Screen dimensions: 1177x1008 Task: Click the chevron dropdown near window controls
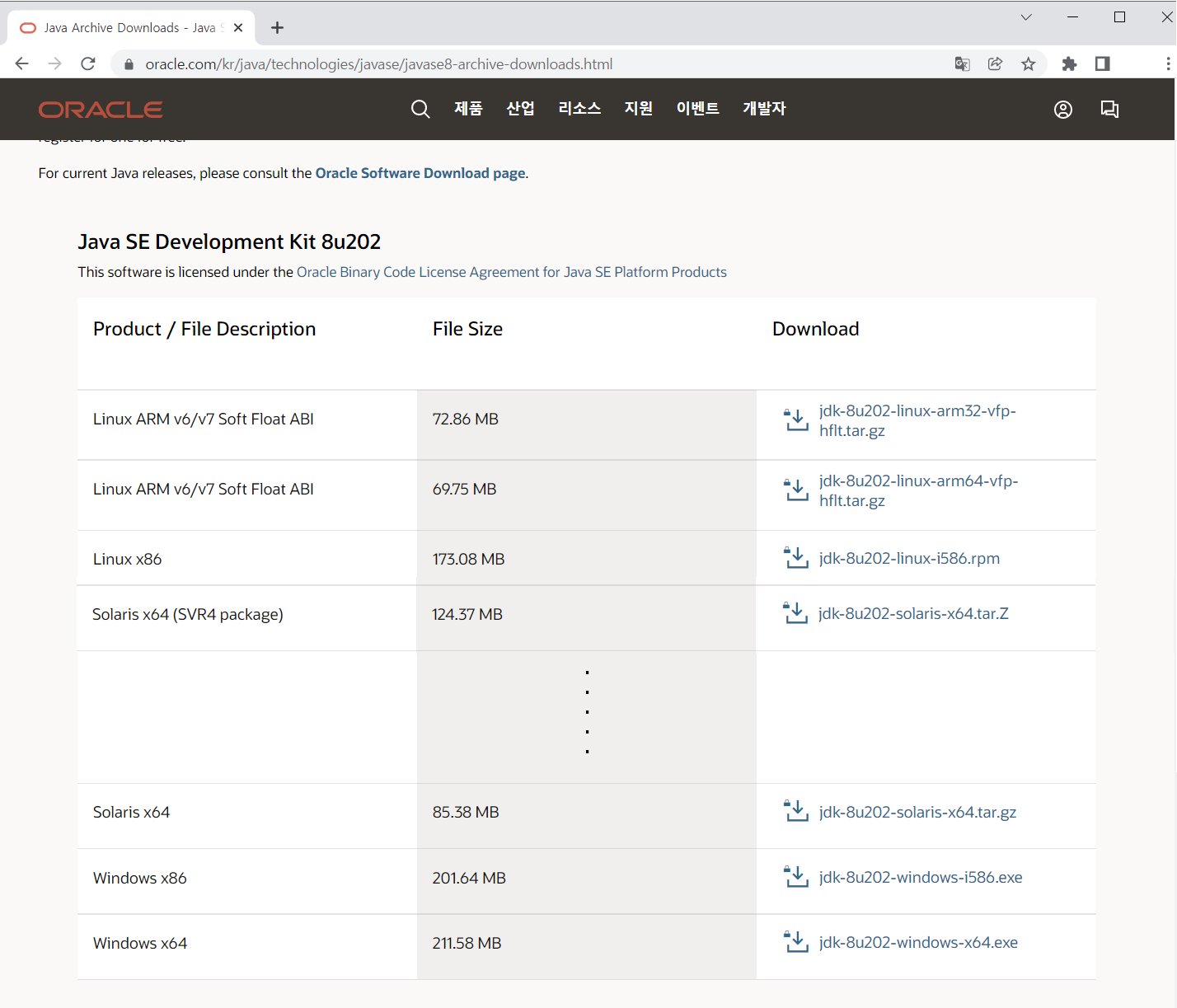pos(1025,16)
